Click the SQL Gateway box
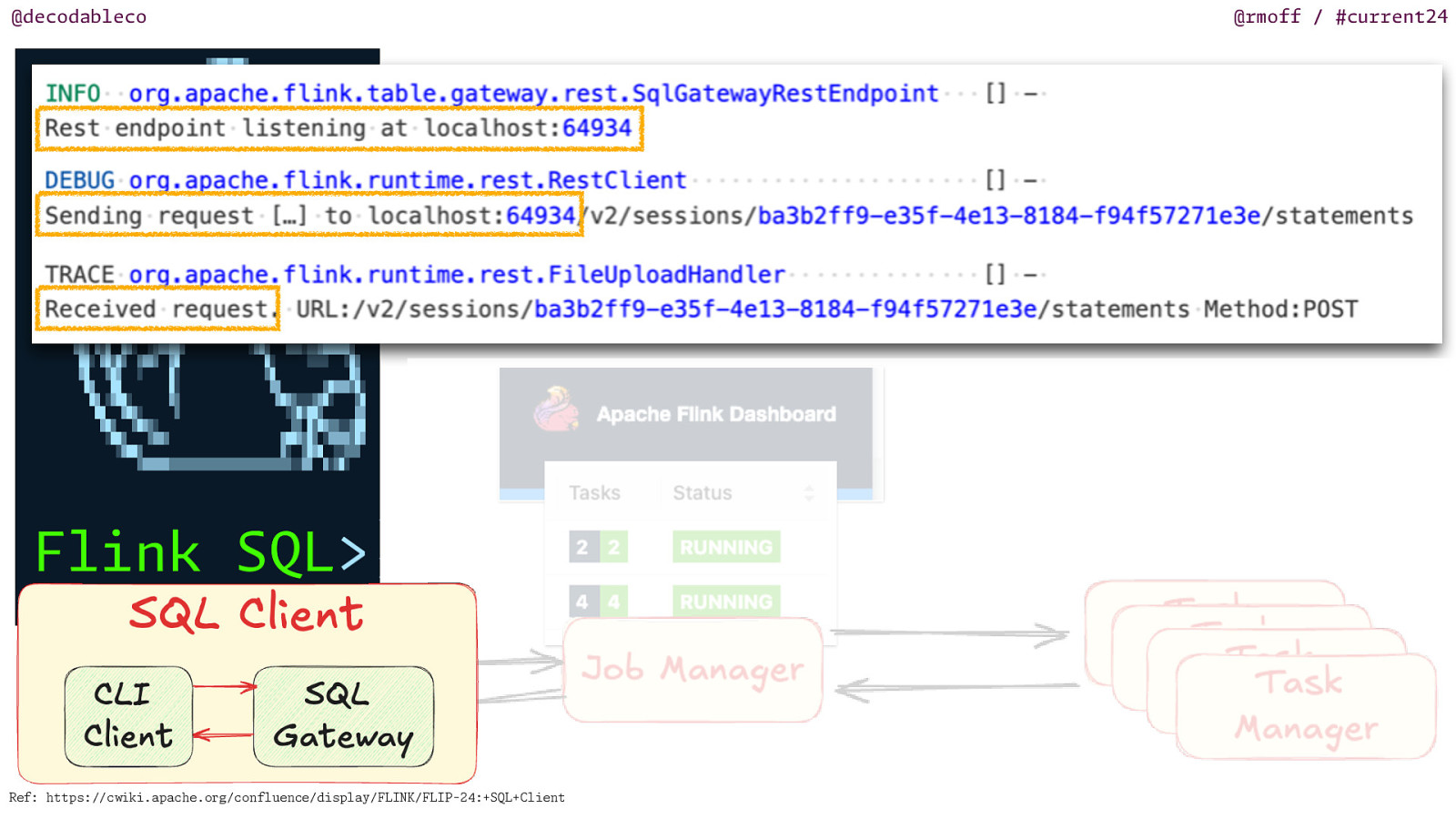The image size is (1456, 819). 343,716
